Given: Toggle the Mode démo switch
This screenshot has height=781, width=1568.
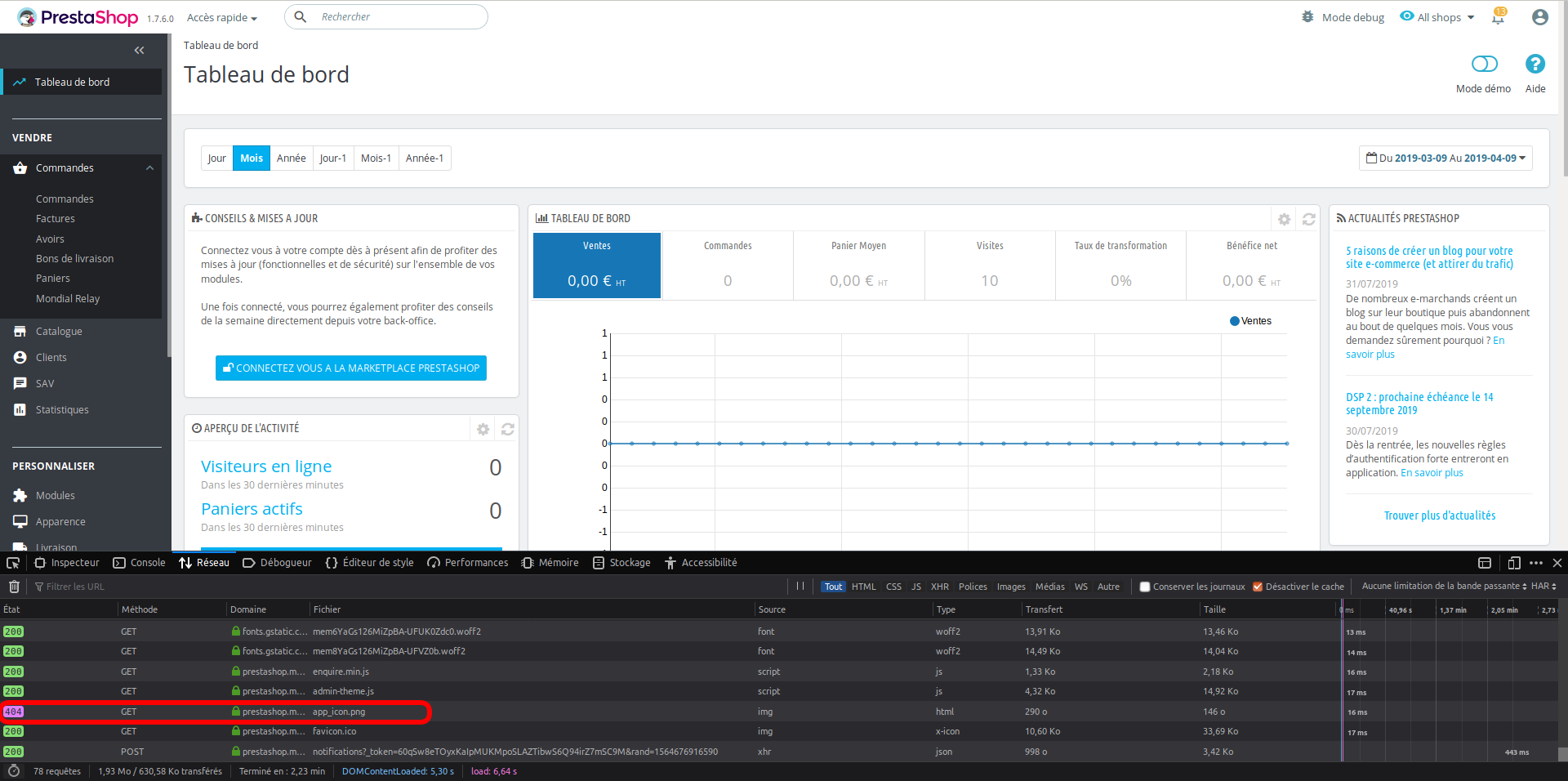Looking at the screenshot, I should click(1484, 64).
